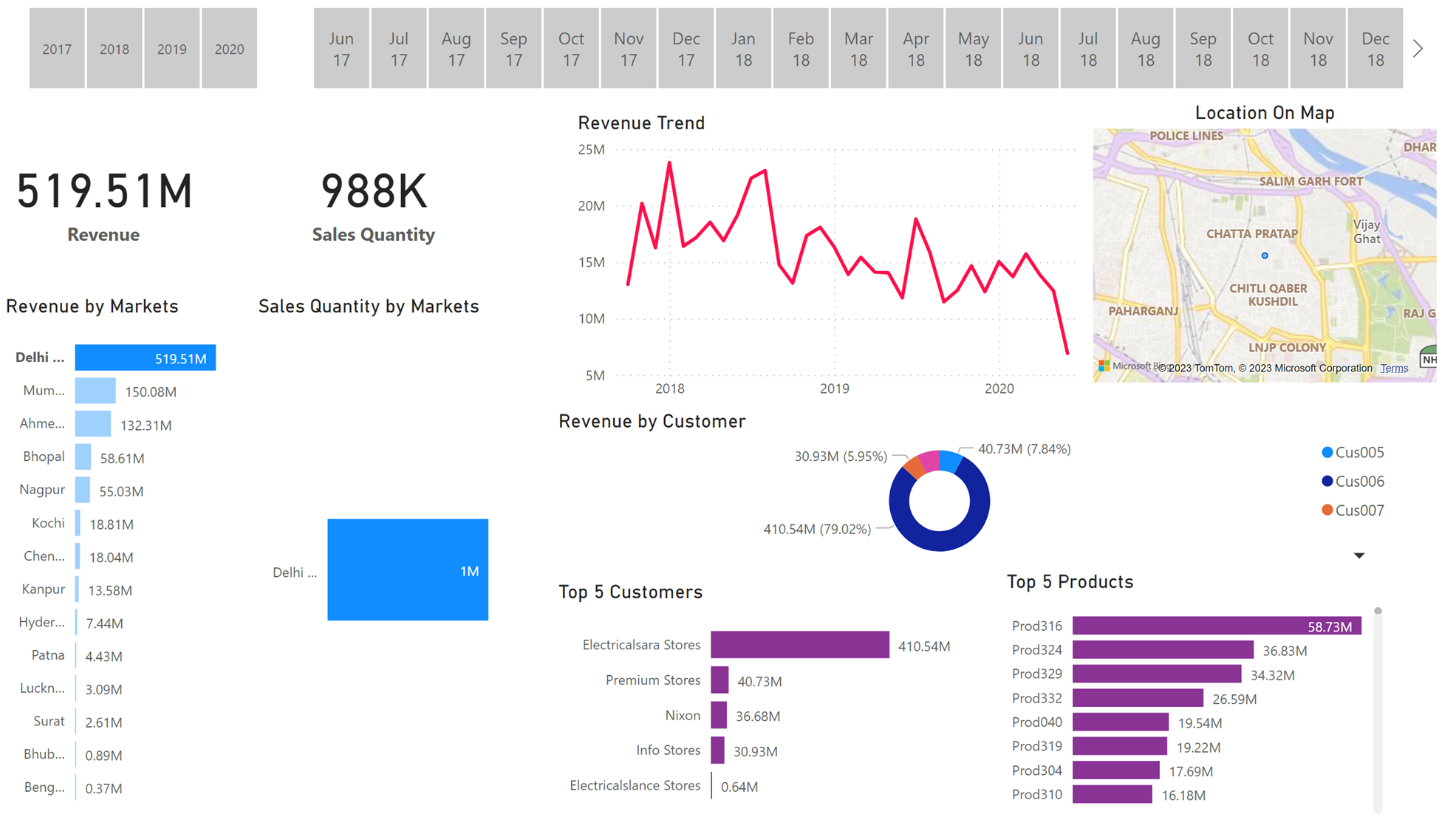Toggle Cus005 in the Revenue by Customer legend
1456x831 pixels.
(x=1352, y=452)
